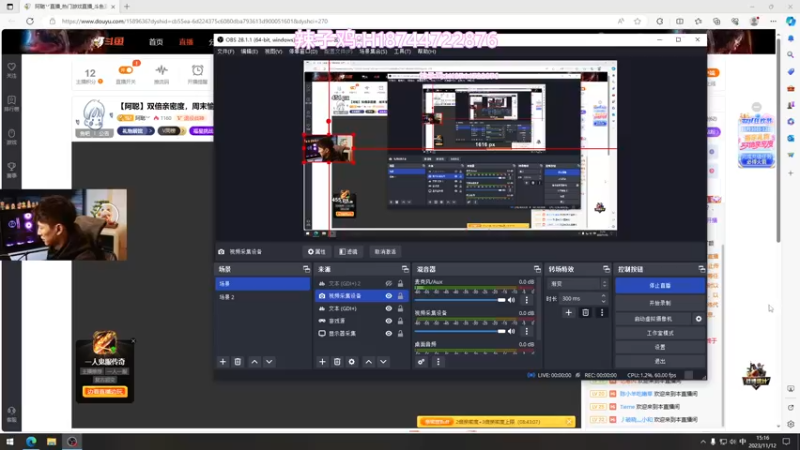800x450 pixels.
Task: Open the 渐变 transition type dropdown
Action: pyautogui.click(x=578, y=284)
